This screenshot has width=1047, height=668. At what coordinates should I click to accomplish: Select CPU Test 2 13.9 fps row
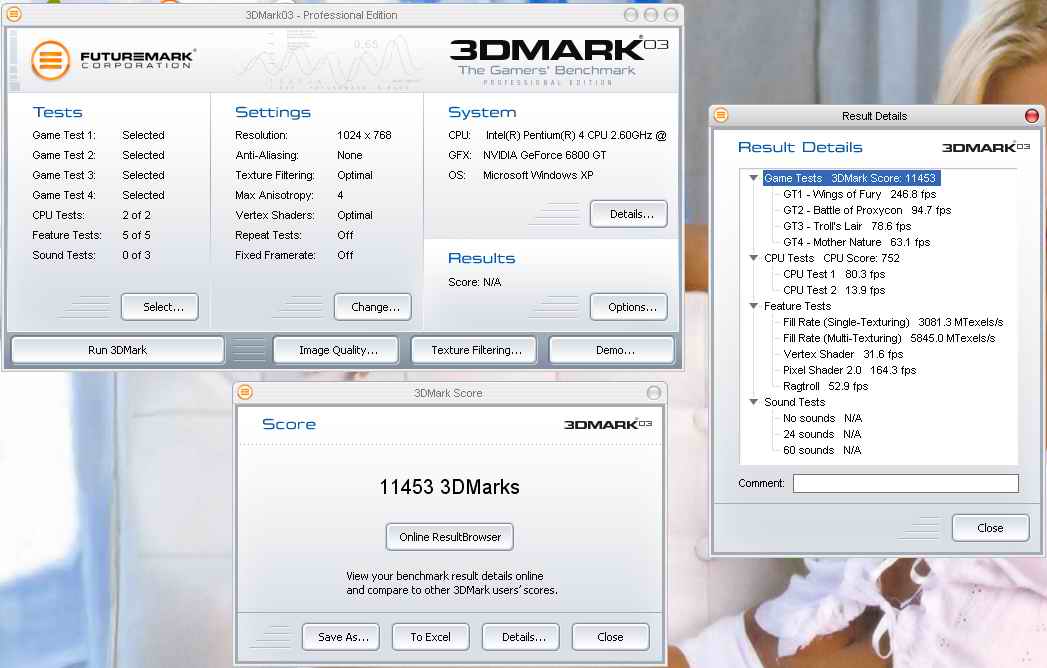point(834,291)
